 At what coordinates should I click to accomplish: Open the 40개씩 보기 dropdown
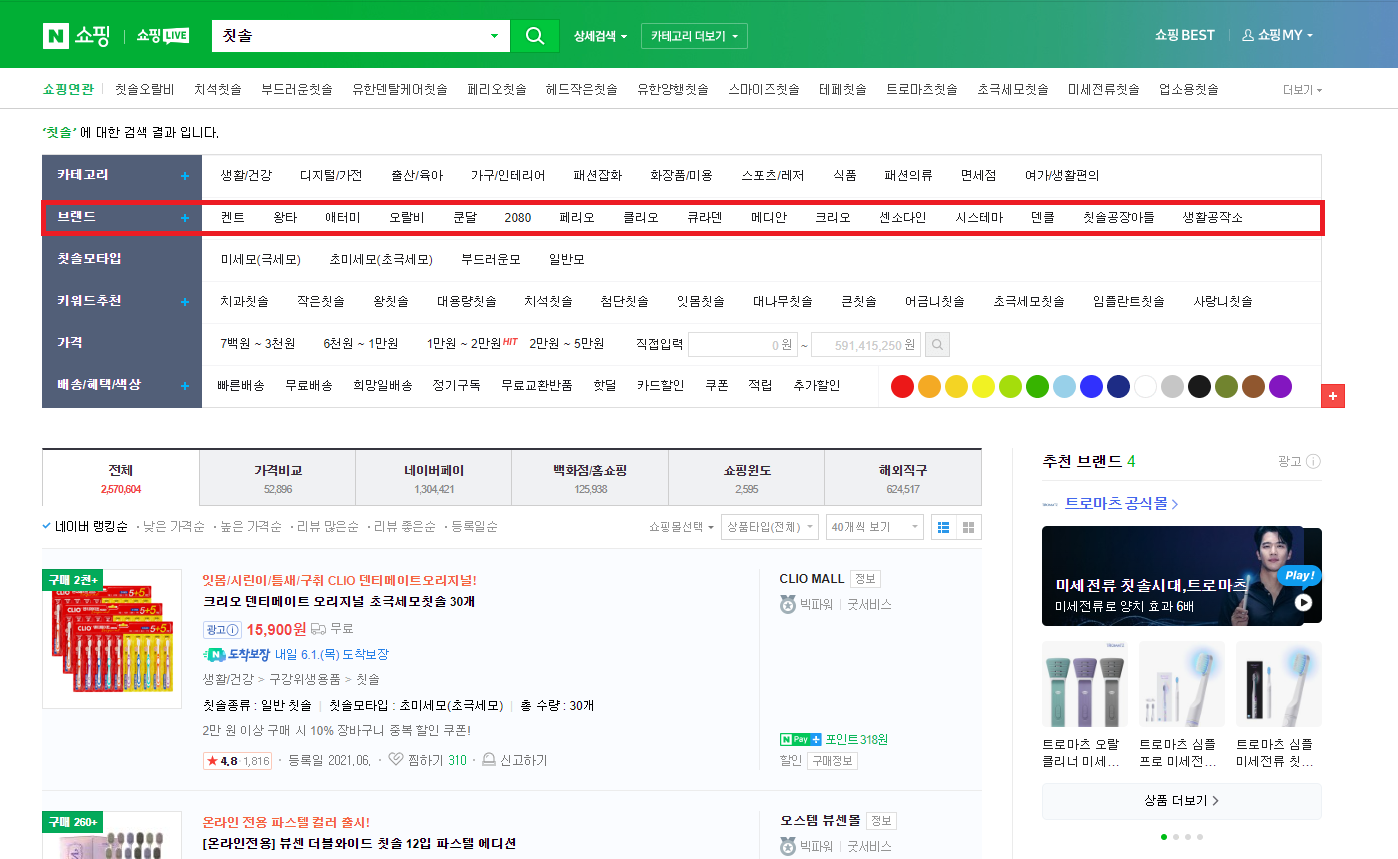874,527
